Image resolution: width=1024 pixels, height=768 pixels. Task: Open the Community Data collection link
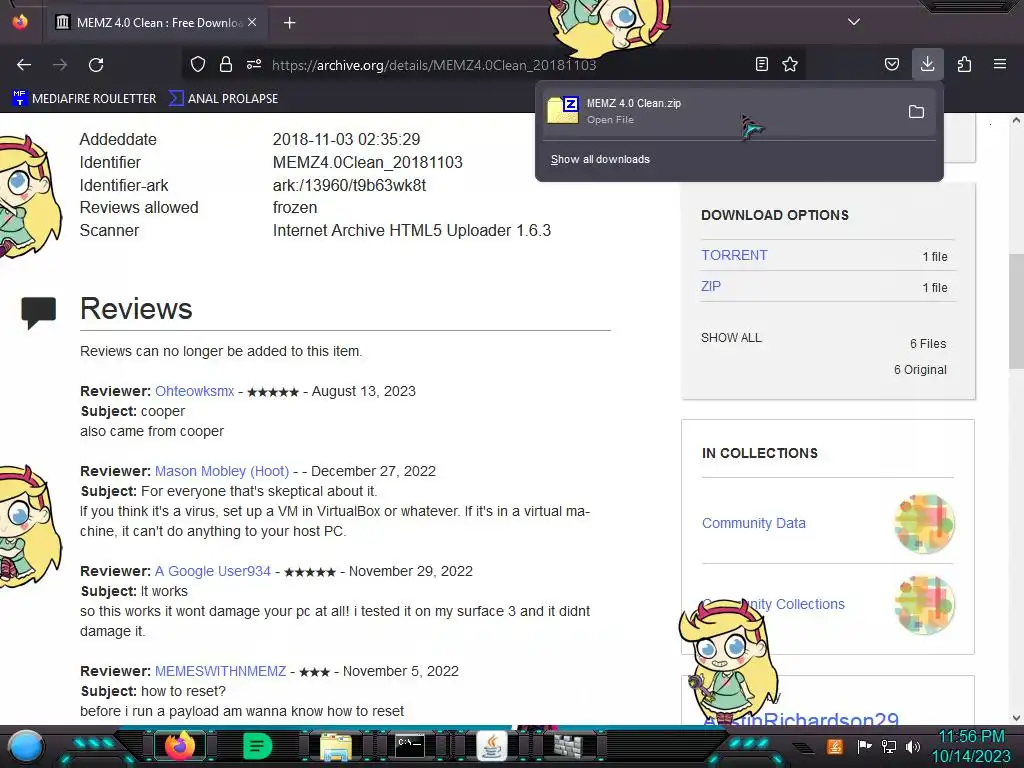pos(754,523)
